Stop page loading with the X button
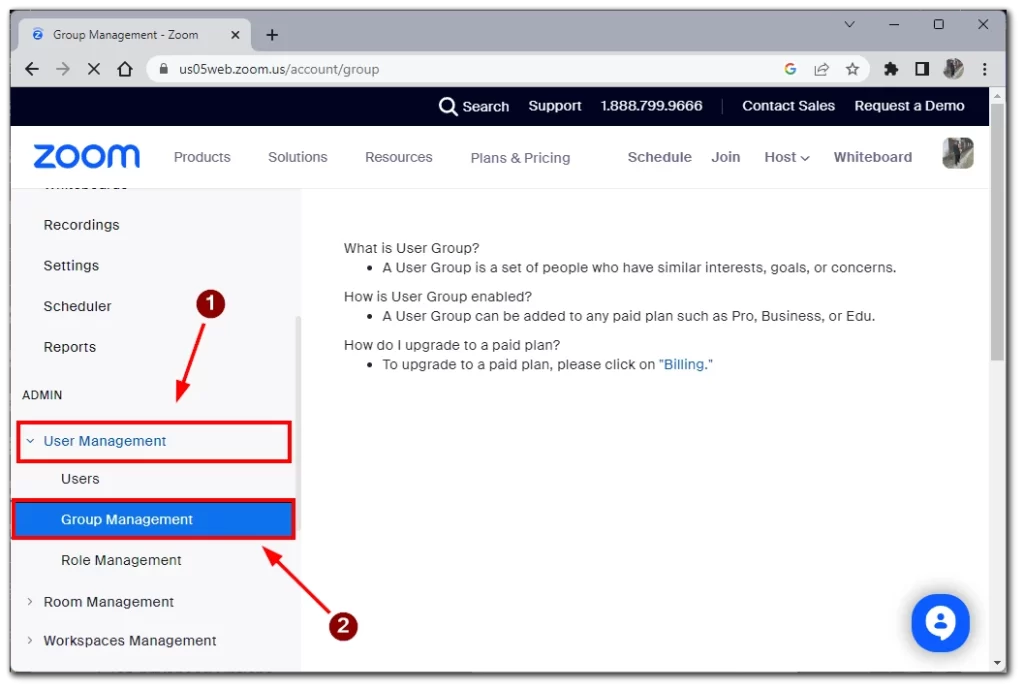The image size is (1024, 690). [94, 69]
